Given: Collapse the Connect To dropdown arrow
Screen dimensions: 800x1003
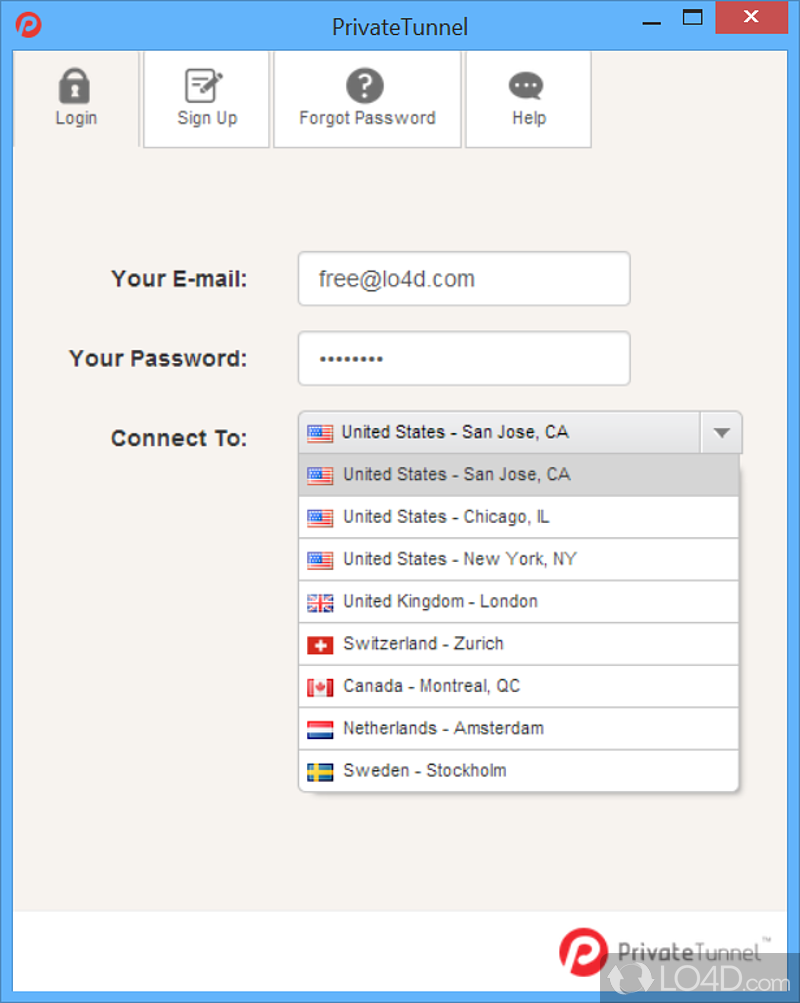Looking at the screenshot, I should 721,433.
